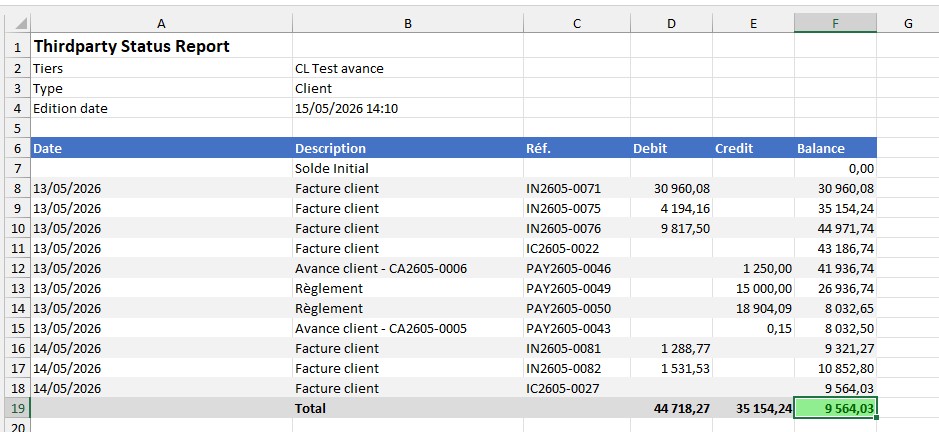
Task: Click the 'CL Test avance' cell
Action: (x=408, y=68)
